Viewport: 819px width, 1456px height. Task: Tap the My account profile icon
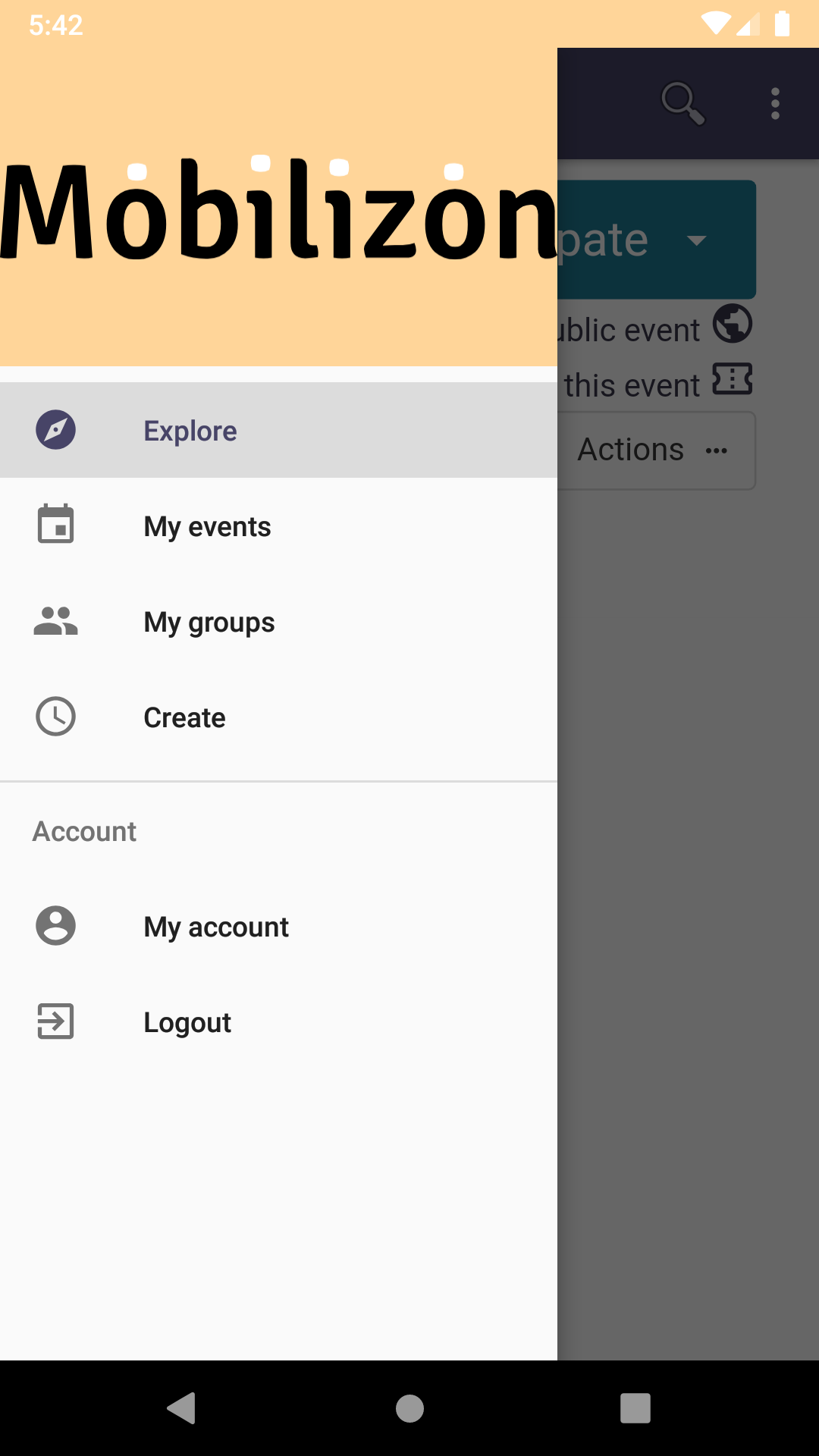pos(55,926)
